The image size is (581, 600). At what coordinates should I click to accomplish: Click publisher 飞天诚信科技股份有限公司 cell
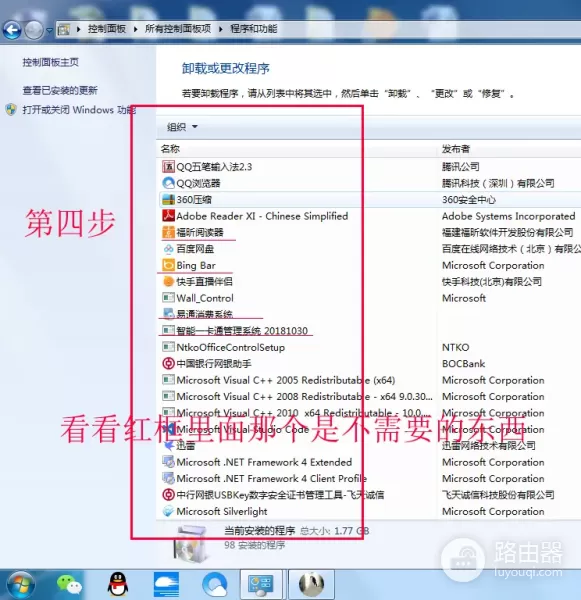tap(498, 495)
